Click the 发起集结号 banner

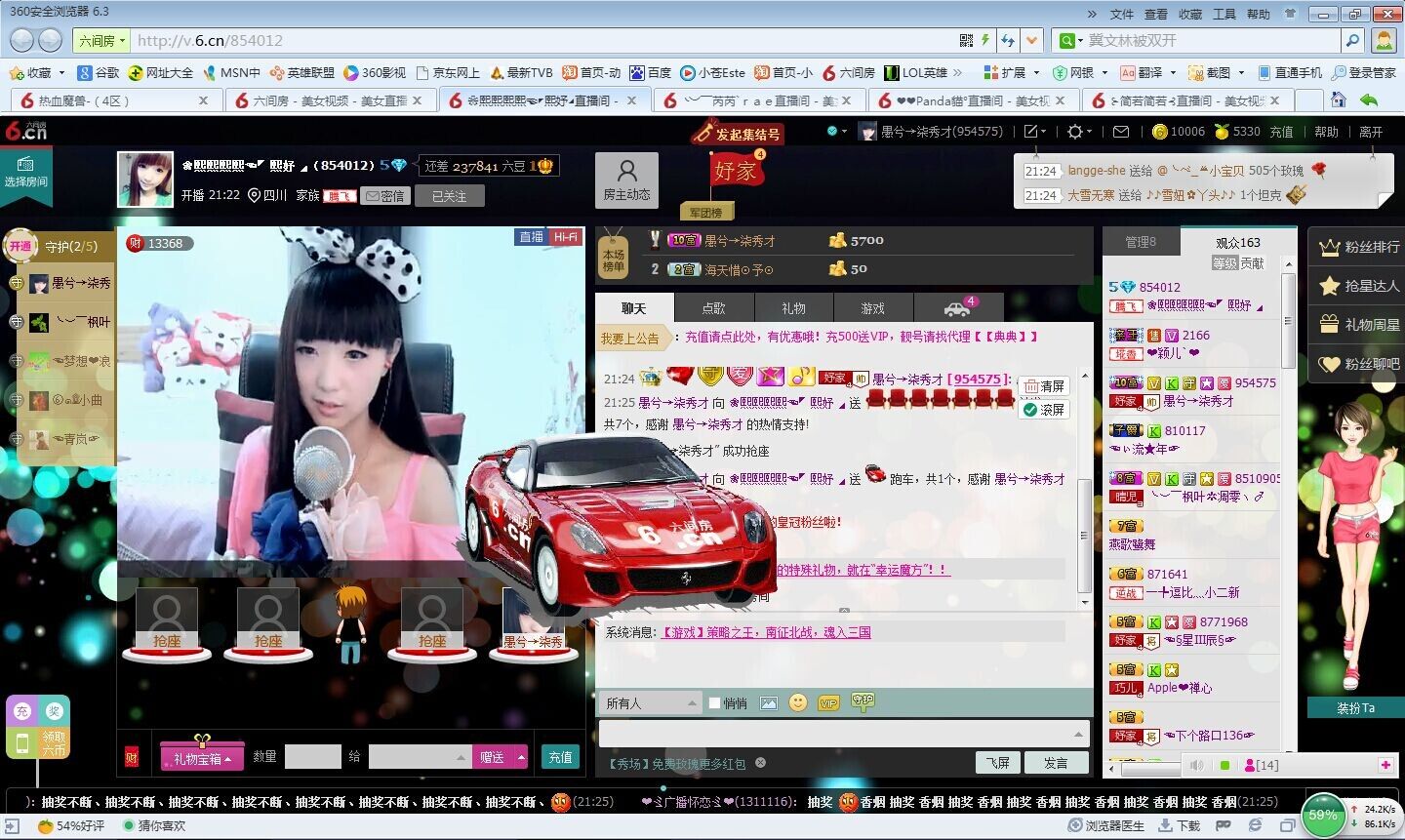coord(738,133)
